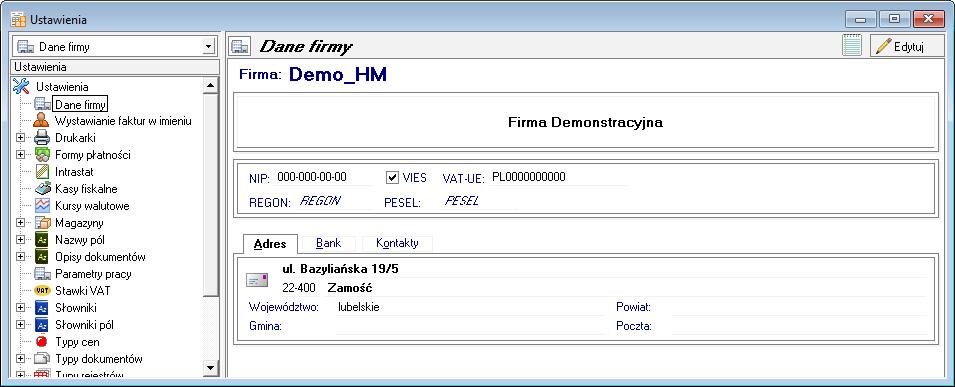
Task: Toggle the VIES checkbox
Action: tap(392, 177)
